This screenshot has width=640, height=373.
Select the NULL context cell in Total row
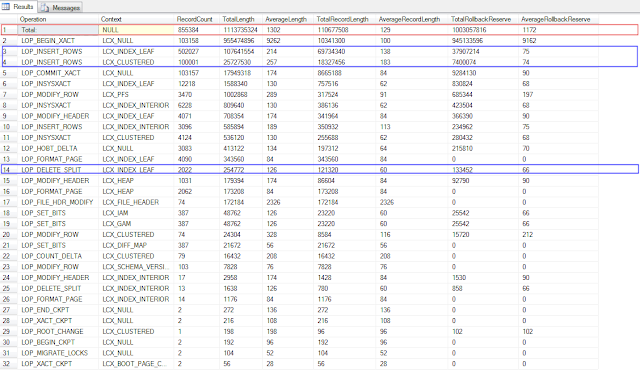[136, 30]
